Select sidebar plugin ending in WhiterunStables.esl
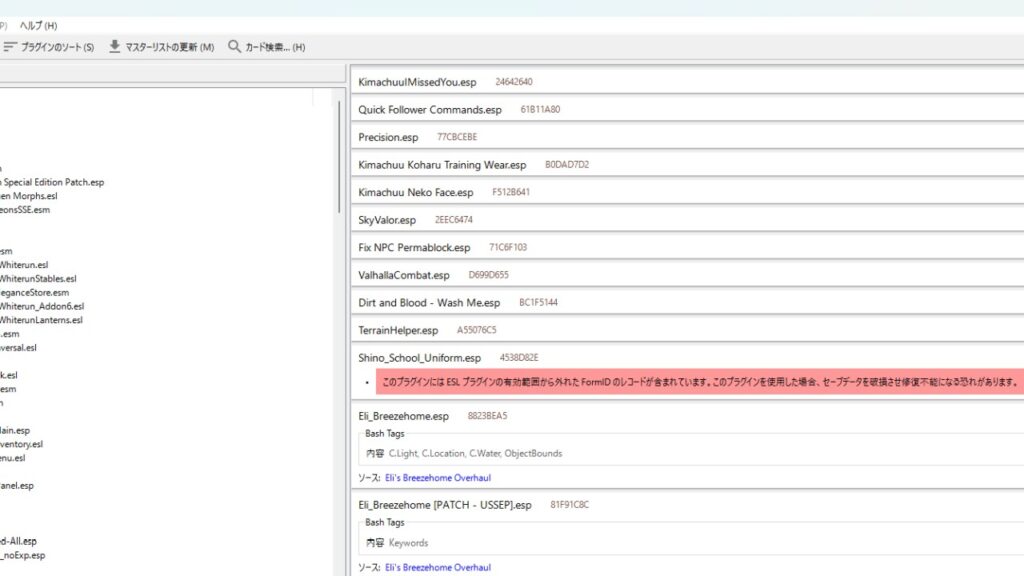The image size is (1024, 576). 38,279
